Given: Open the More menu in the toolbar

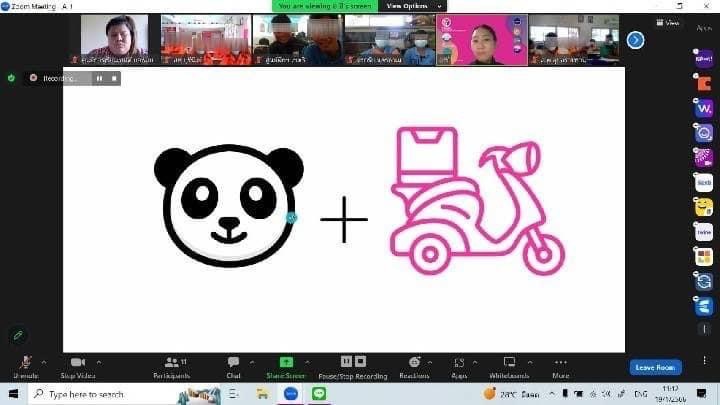Looking at the screenshot, I should click(x=560, y=362).
